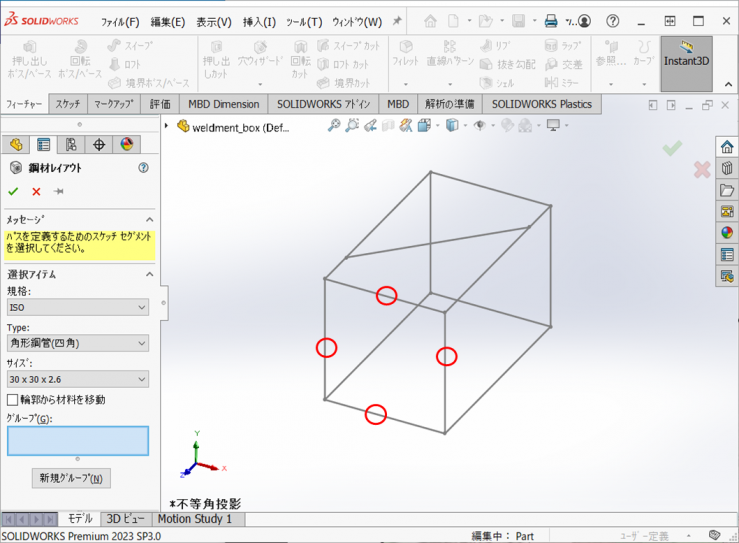
Task: Open Appearances color ball in right task pane
Action: pos(727,233)
